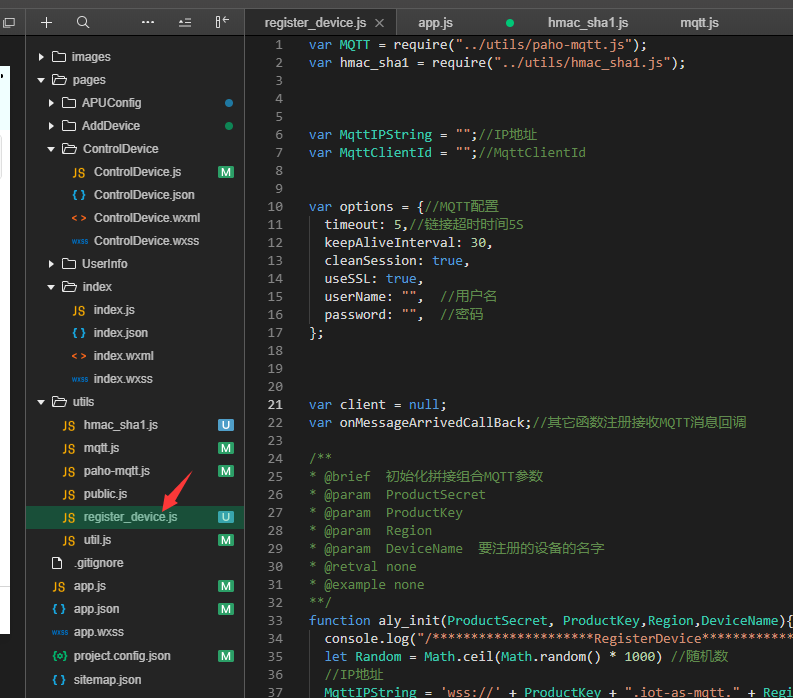
Task: Expand the UserInfo folder
Action: (105, 264)
